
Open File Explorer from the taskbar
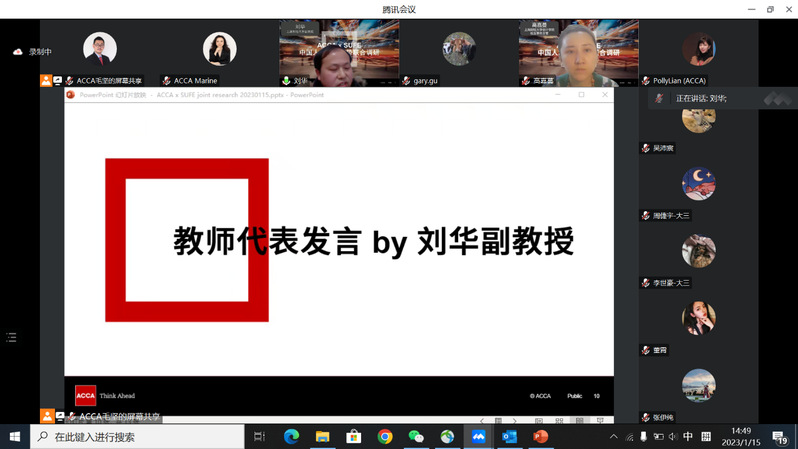click(322, 437)
